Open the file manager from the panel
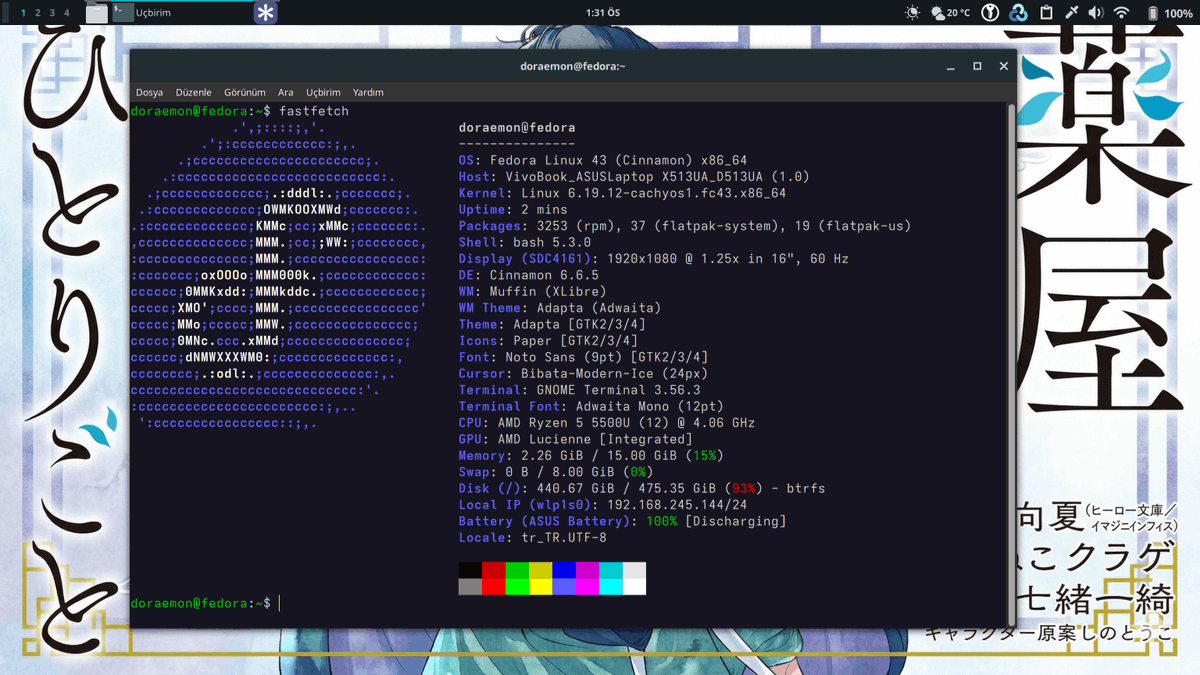1200x675 pixels. [96, 13]
